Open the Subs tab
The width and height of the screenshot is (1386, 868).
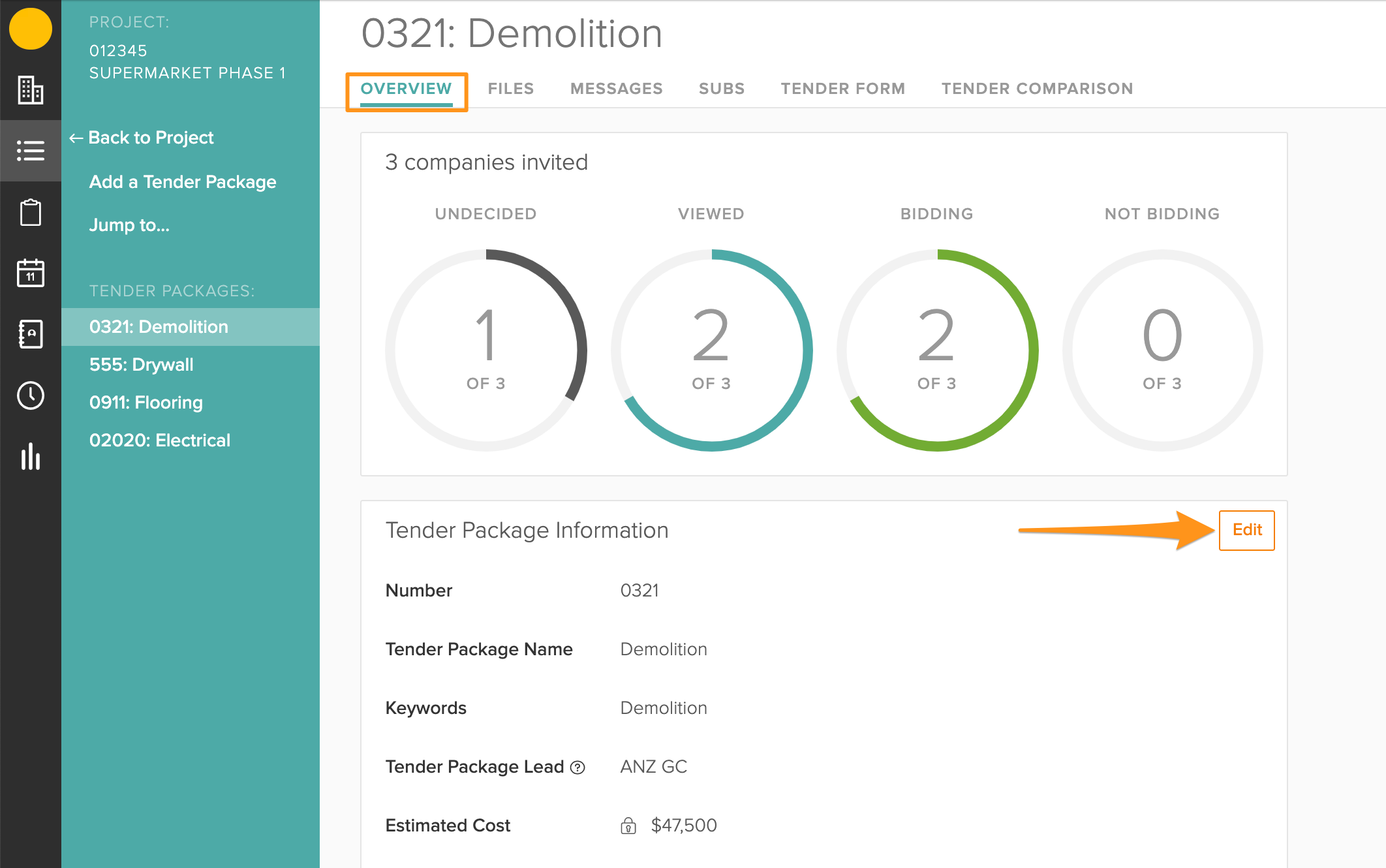coord(722,89)
